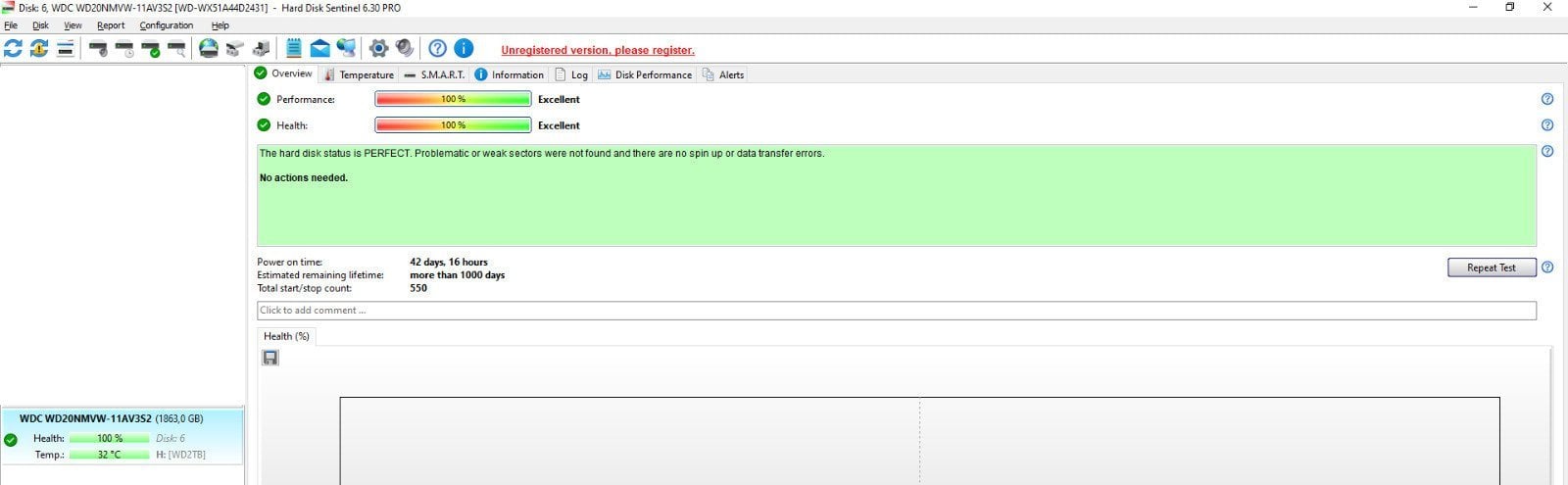This screenshot has width=1568, height=485.
Task: Click the blue notepad report icon
Action: [x=294, y=48]
